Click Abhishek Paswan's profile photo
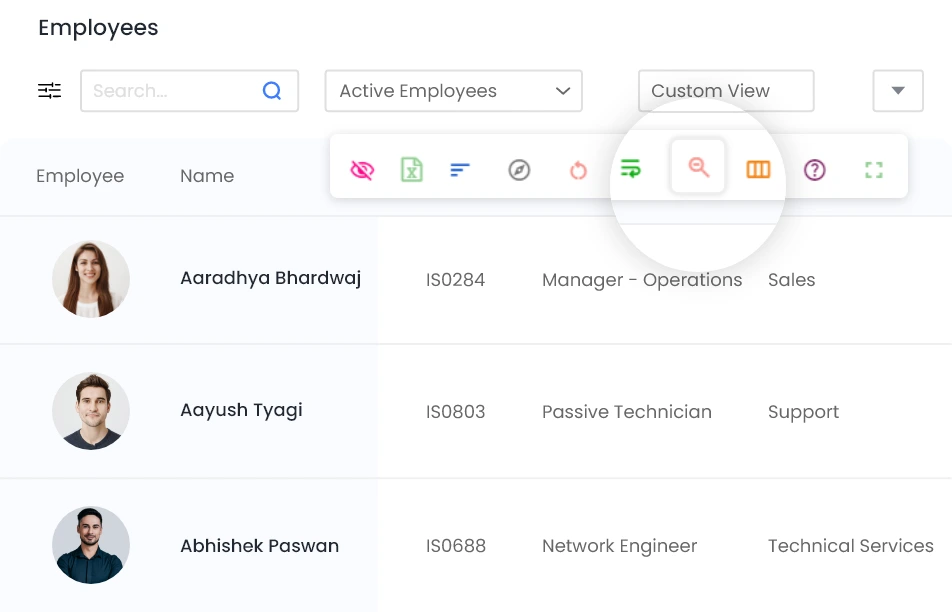The width and height of the screenshot is (952, 612). tap(91, 545)
